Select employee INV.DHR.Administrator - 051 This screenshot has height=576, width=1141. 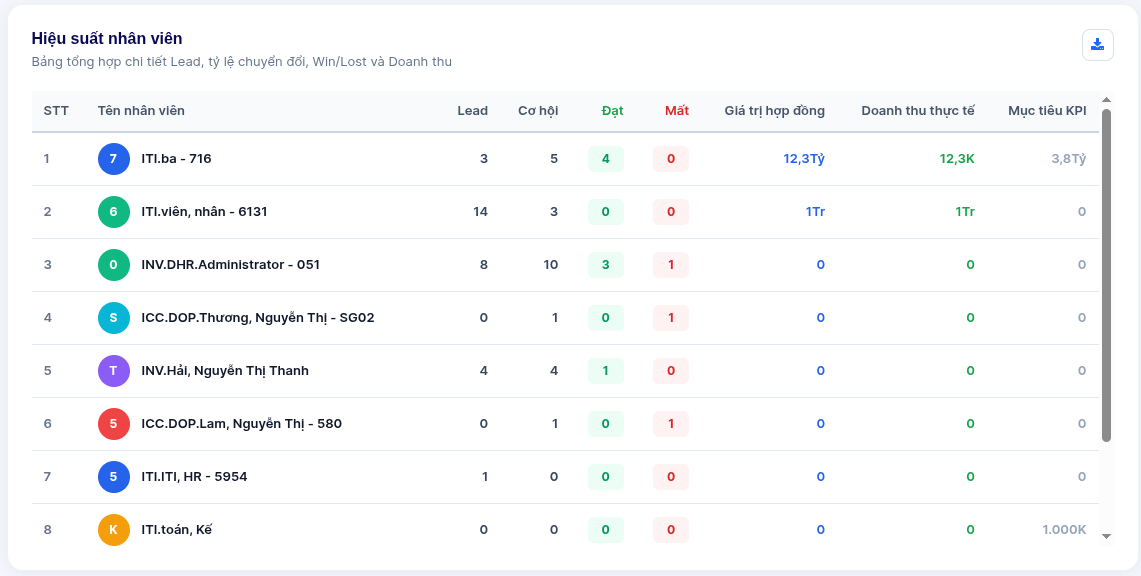coord(231,265)
